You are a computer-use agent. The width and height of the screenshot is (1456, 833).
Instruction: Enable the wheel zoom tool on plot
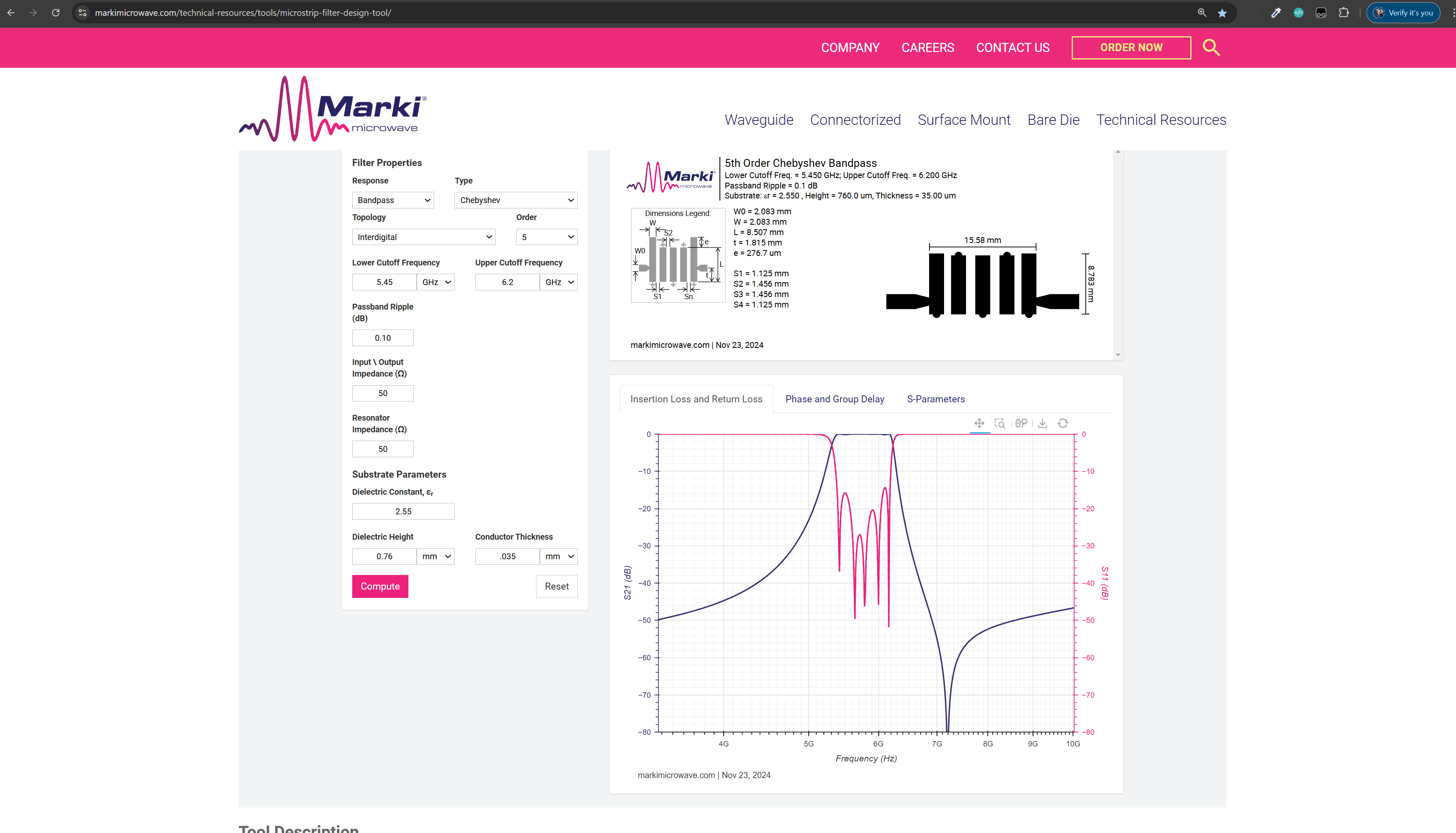tap(1021, 424)
